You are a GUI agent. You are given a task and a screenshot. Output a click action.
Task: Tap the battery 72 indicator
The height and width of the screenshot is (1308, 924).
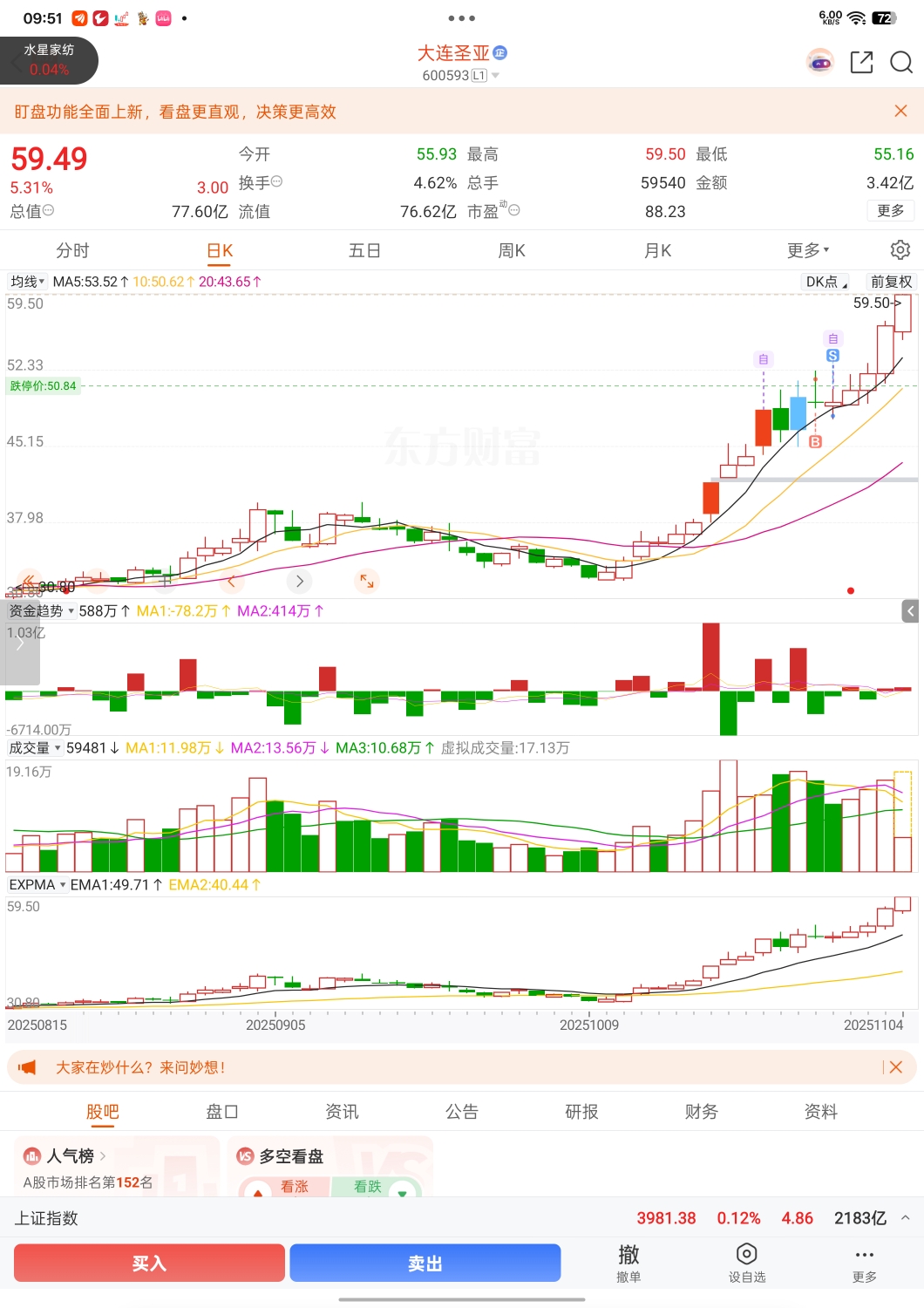coord(884,17)
